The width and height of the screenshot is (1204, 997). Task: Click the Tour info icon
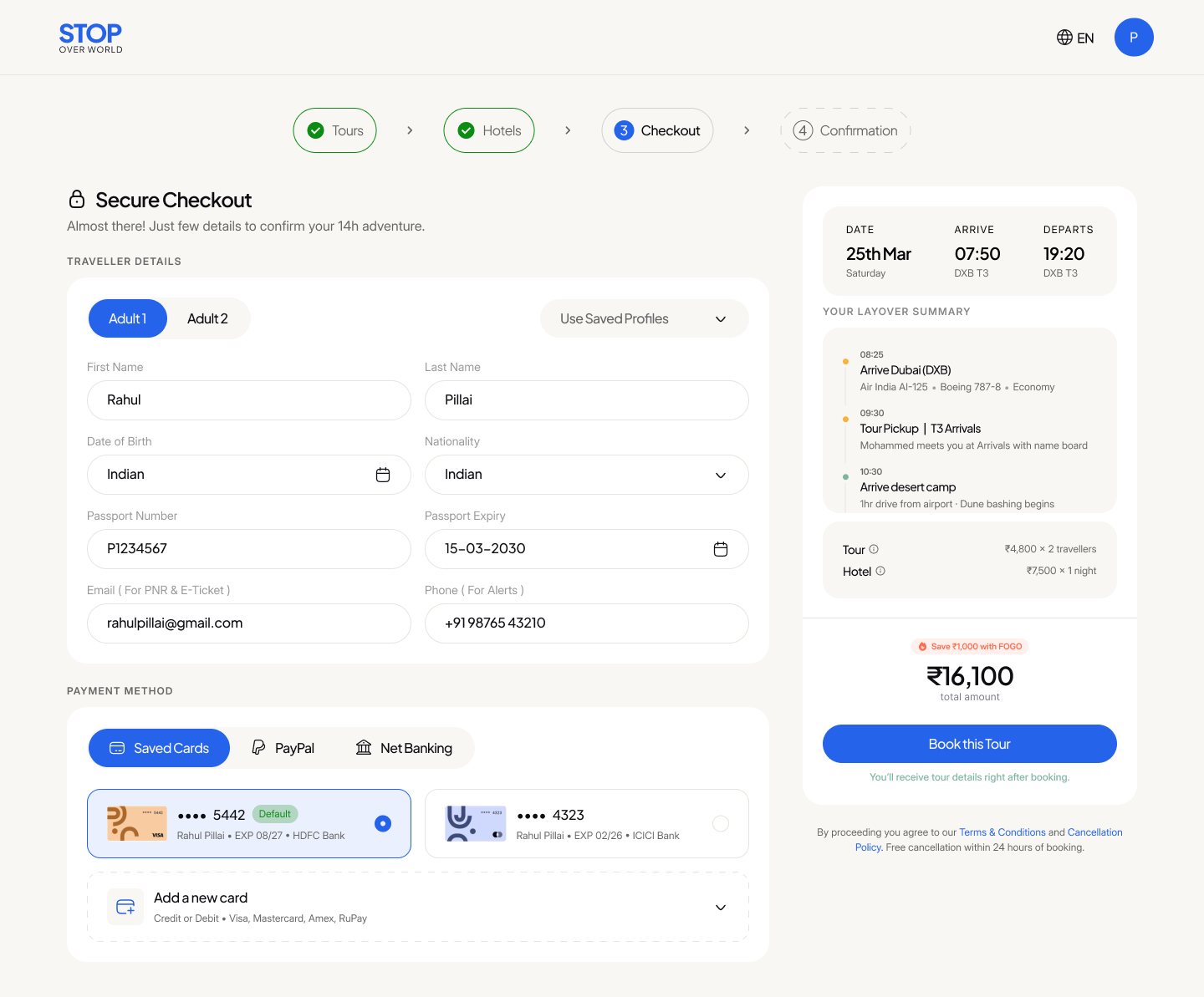[874, 549]
